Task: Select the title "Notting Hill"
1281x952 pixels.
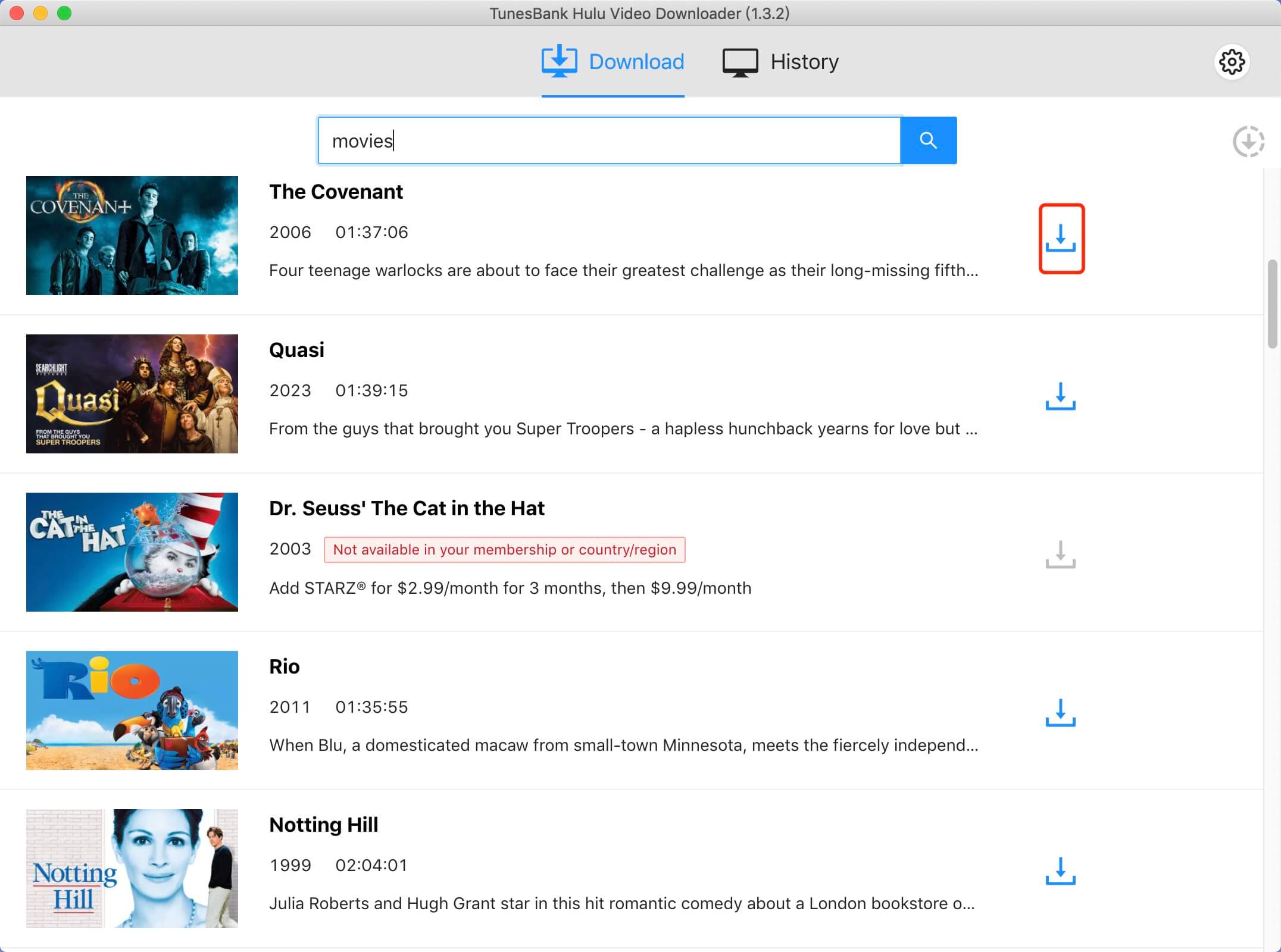Action: coord(324,825)
